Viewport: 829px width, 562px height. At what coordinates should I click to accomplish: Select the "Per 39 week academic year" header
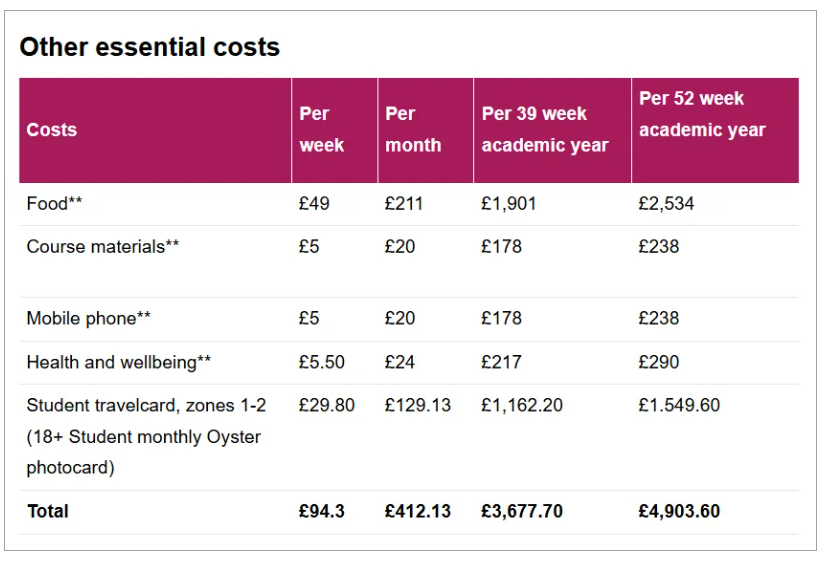(545, 130)
